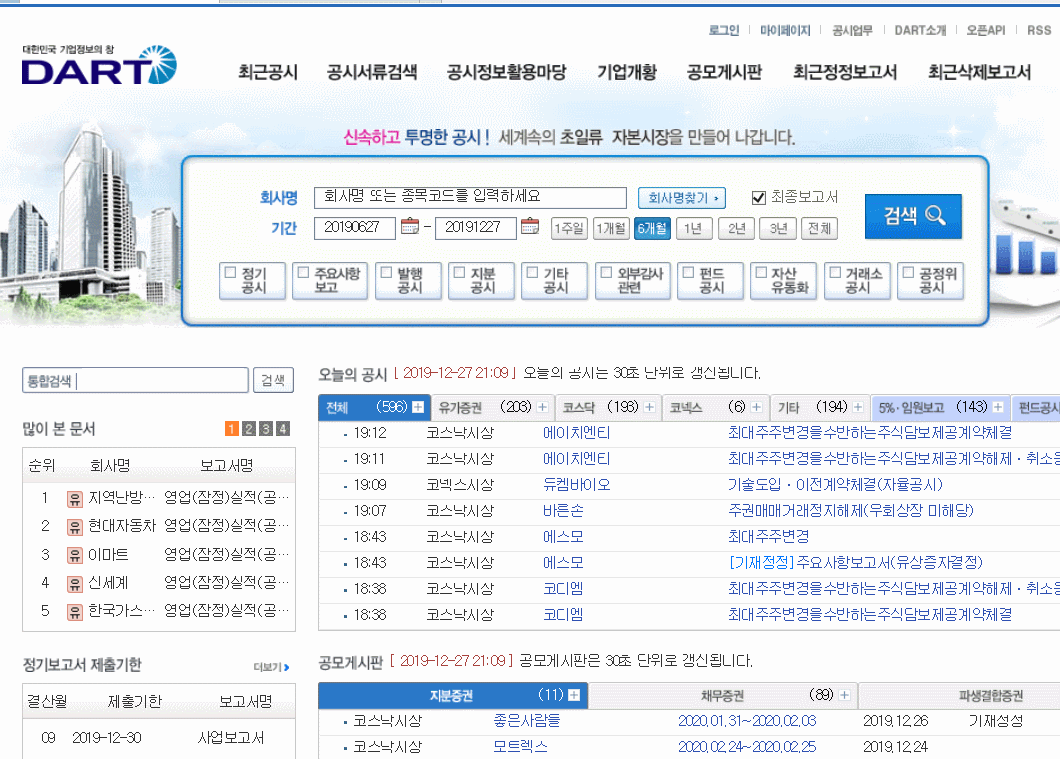Check the 거래소공시 filter box

(x=836, y=272)
